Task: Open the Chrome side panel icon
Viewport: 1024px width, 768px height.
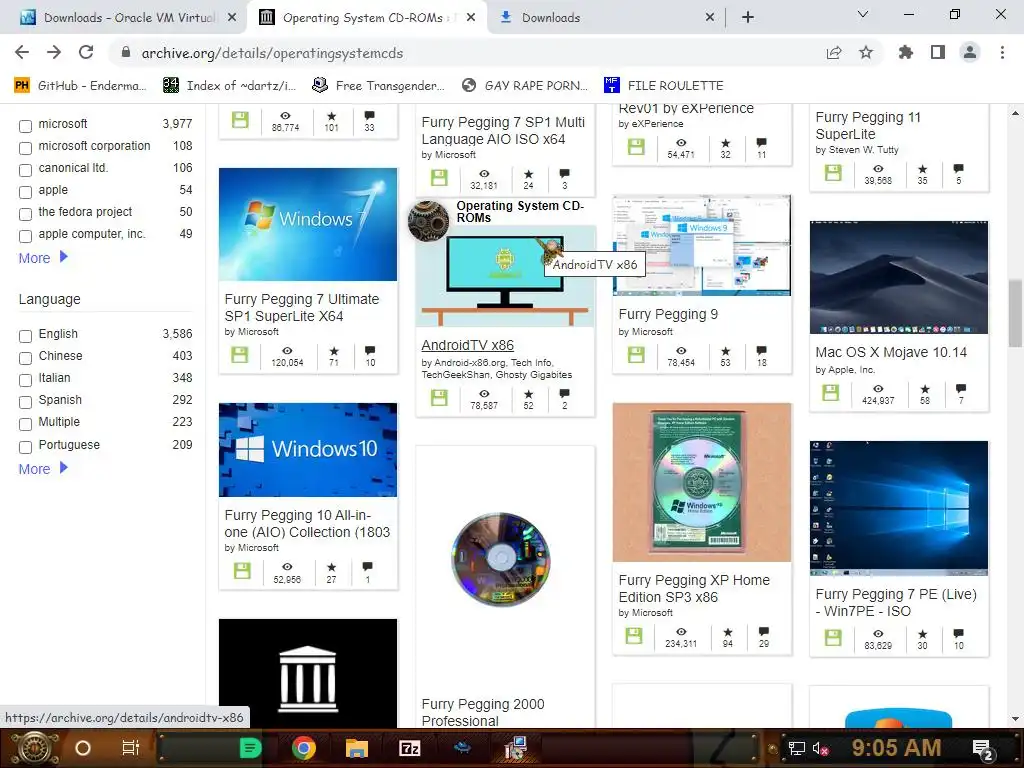Action: 938,52
